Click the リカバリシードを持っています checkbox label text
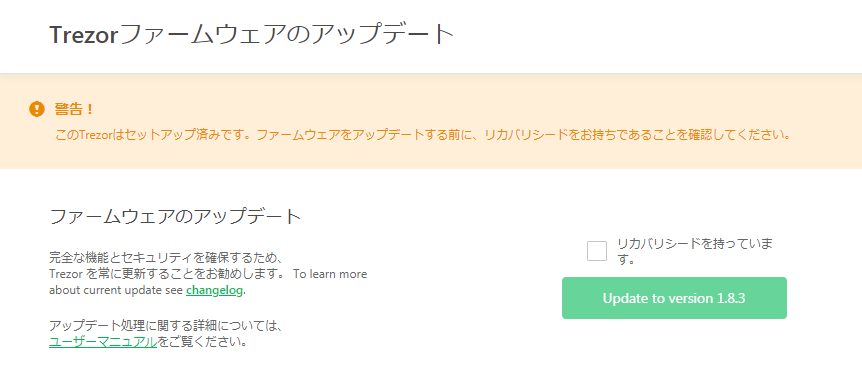862x379 pixels. point(695,251)
